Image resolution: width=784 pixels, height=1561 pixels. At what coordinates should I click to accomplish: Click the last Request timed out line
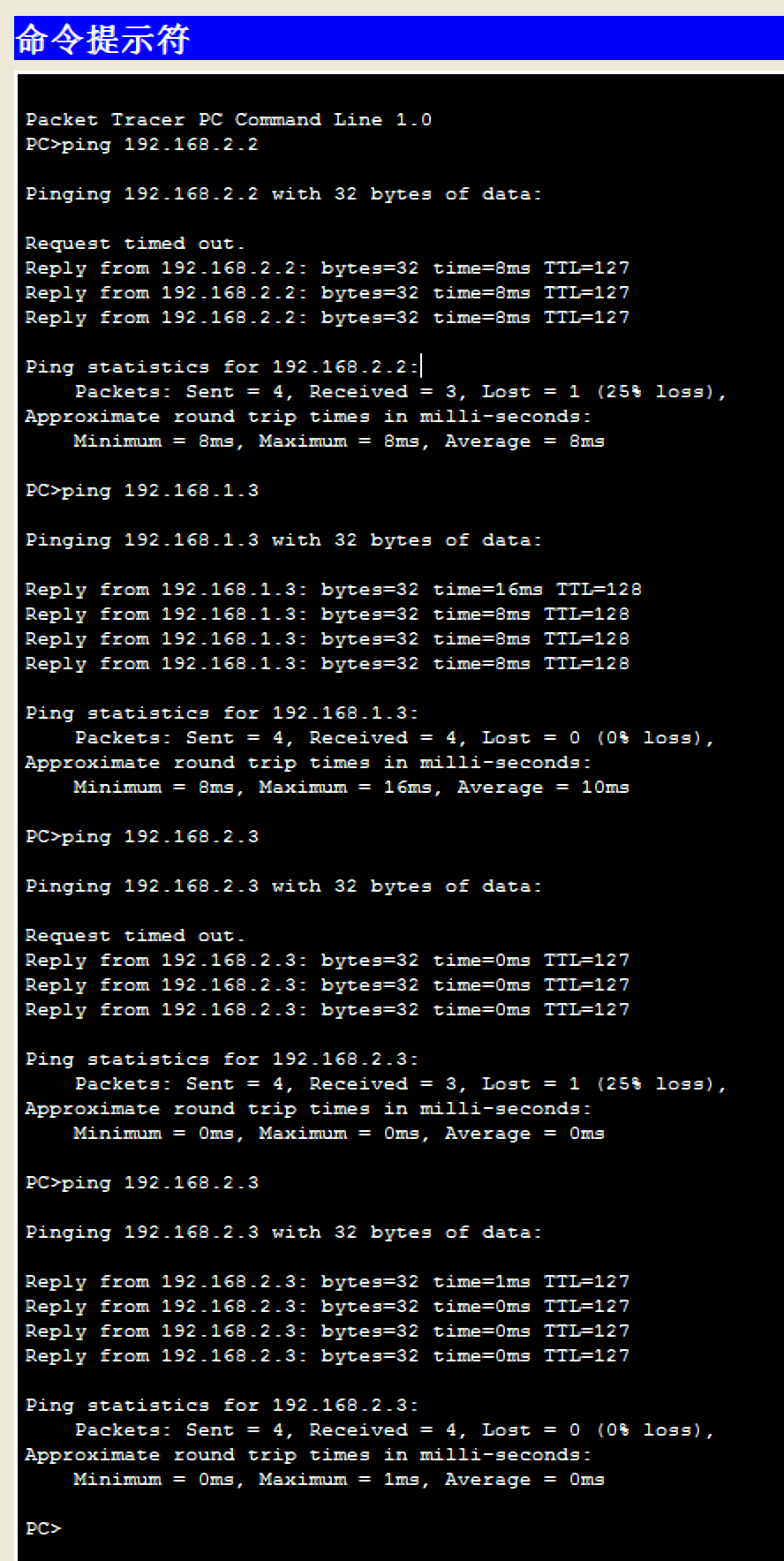coord(135,935)
